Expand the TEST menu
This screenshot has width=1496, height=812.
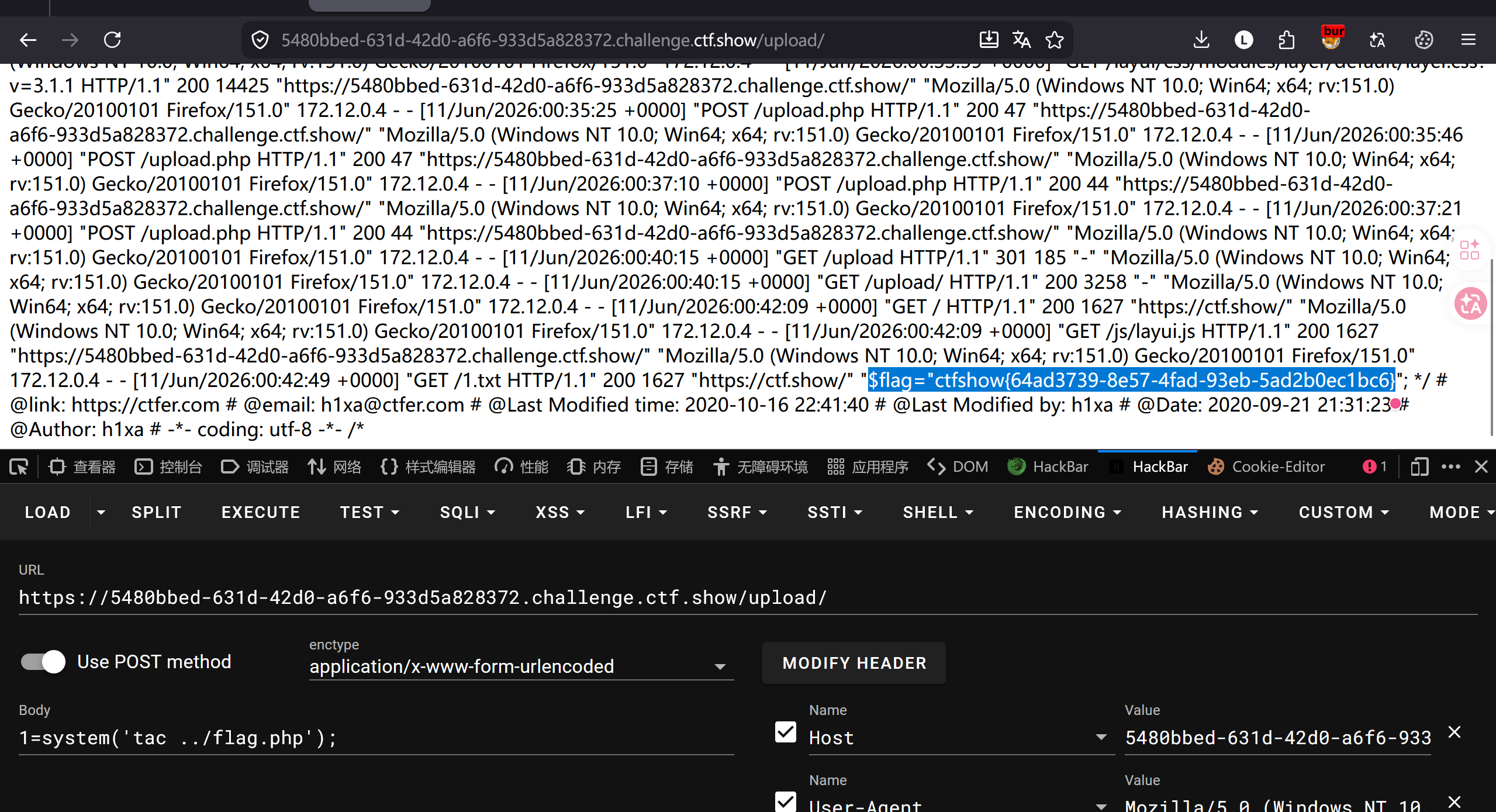click(x=370, y=513)
